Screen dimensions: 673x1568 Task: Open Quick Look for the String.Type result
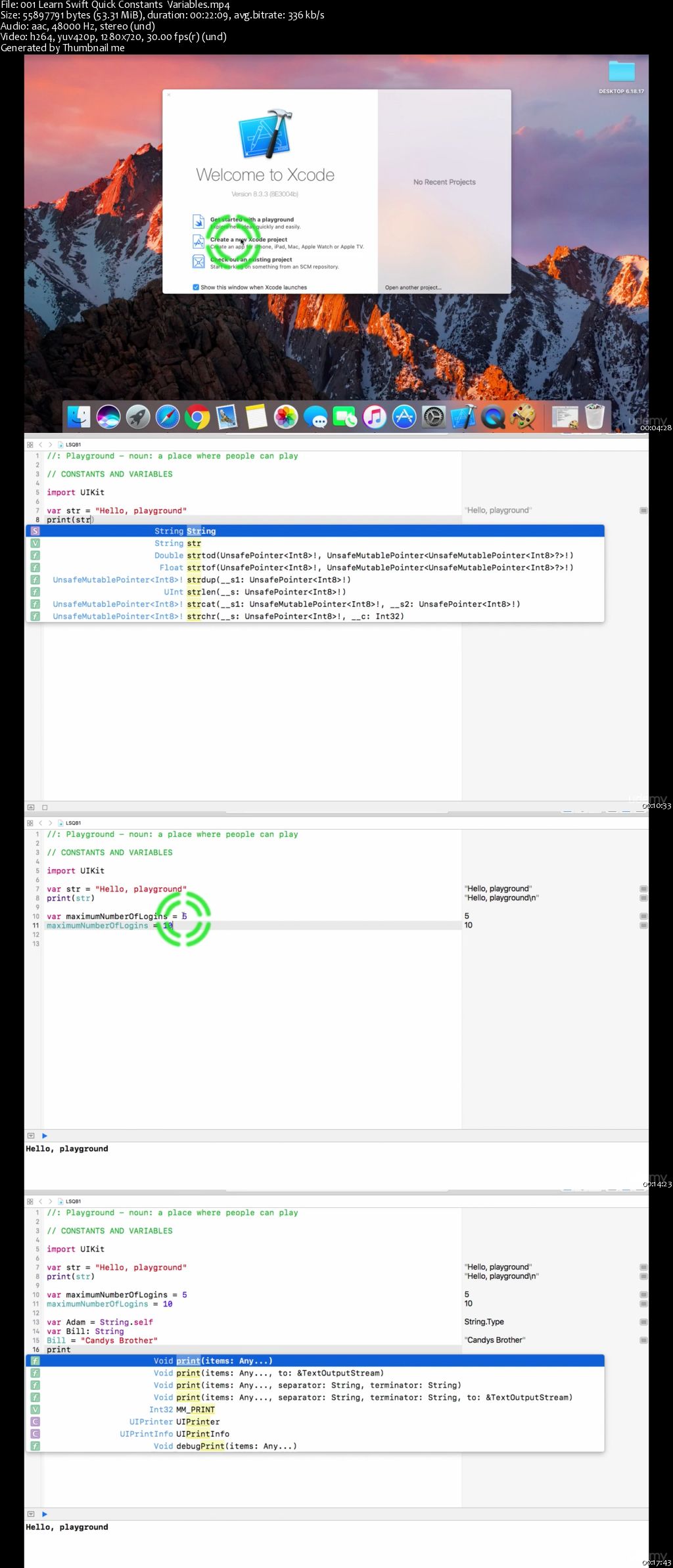pos(643,1322)
